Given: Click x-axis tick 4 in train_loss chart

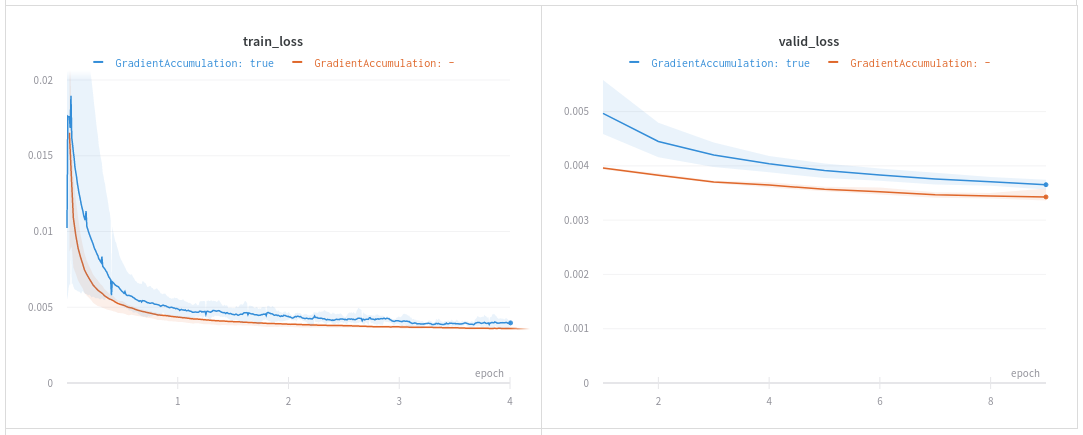Looking at the screenshot, I should (x=510, y=401).
